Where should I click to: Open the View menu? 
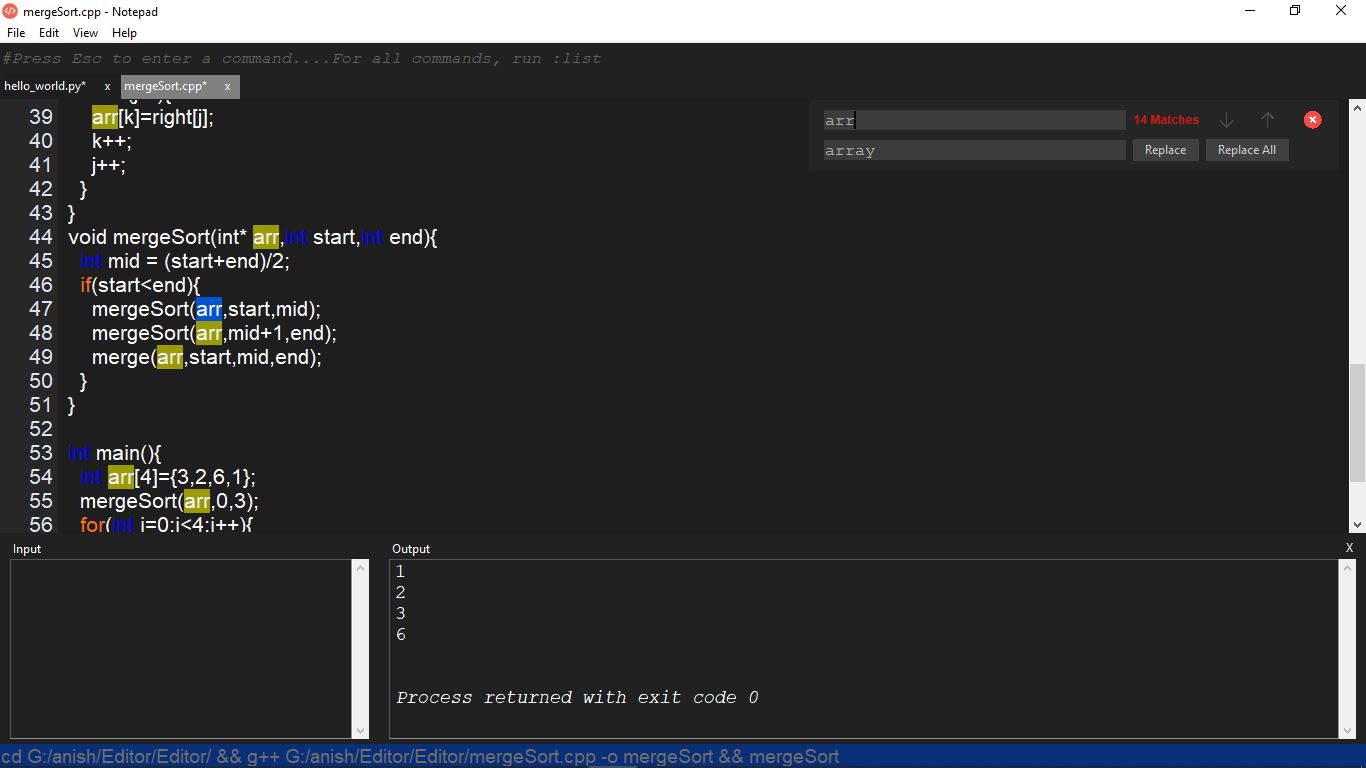(x=85, y=32)
